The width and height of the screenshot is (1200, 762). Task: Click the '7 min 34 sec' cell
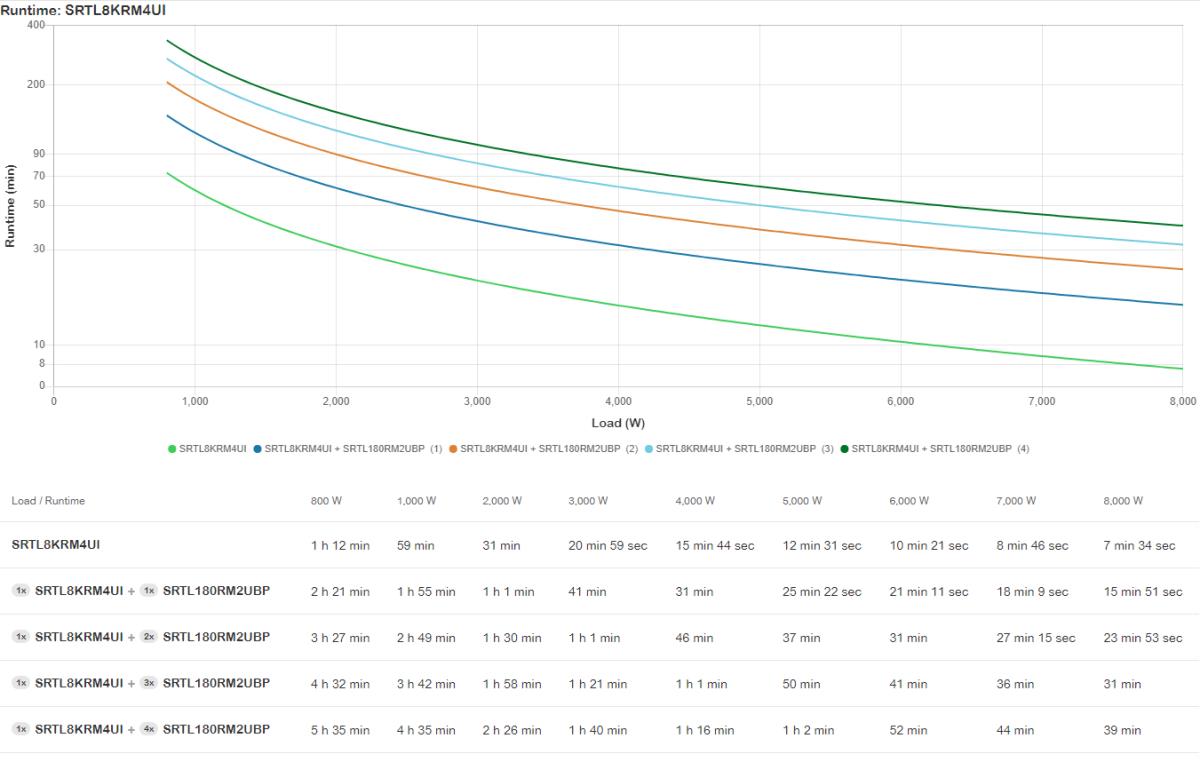tap(1140, 546)
